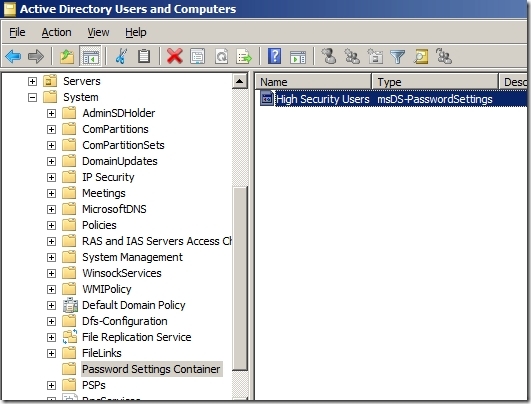This screenshot has width=531, height=404.
Task: Expand the PSPs node
Action: (x=51, y=385)
